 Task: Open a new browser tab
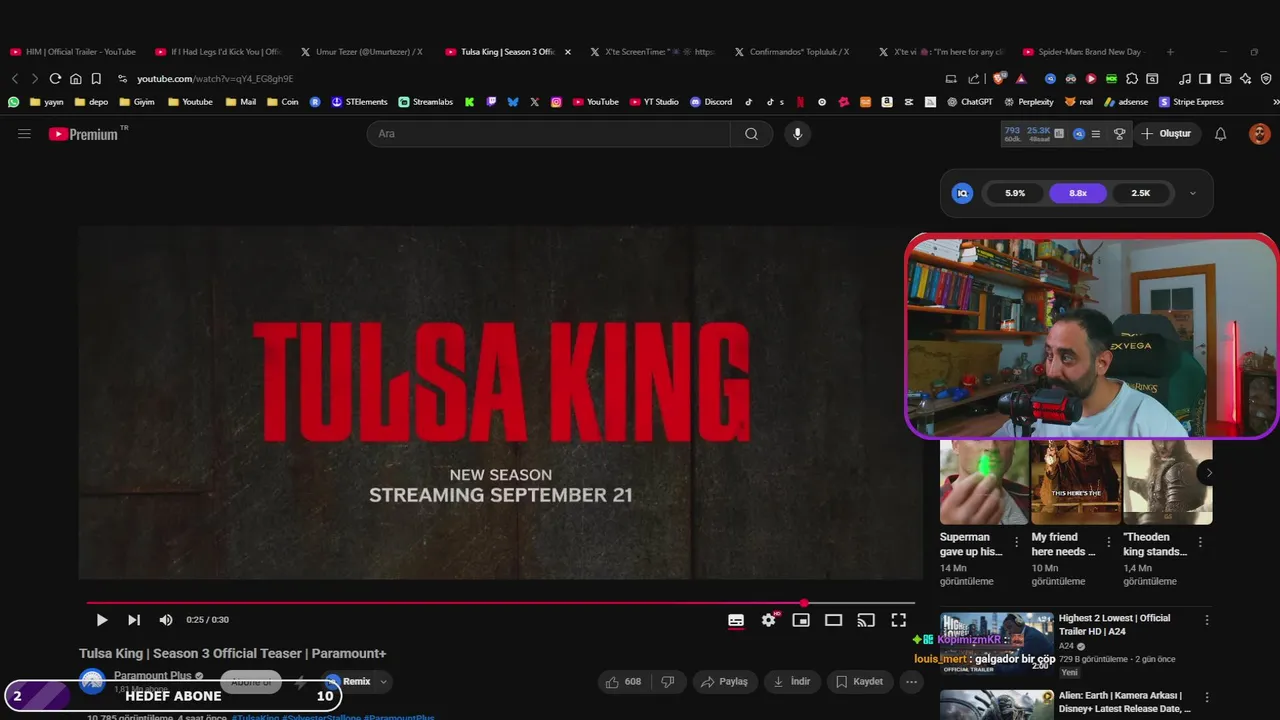coord(1170,52)
